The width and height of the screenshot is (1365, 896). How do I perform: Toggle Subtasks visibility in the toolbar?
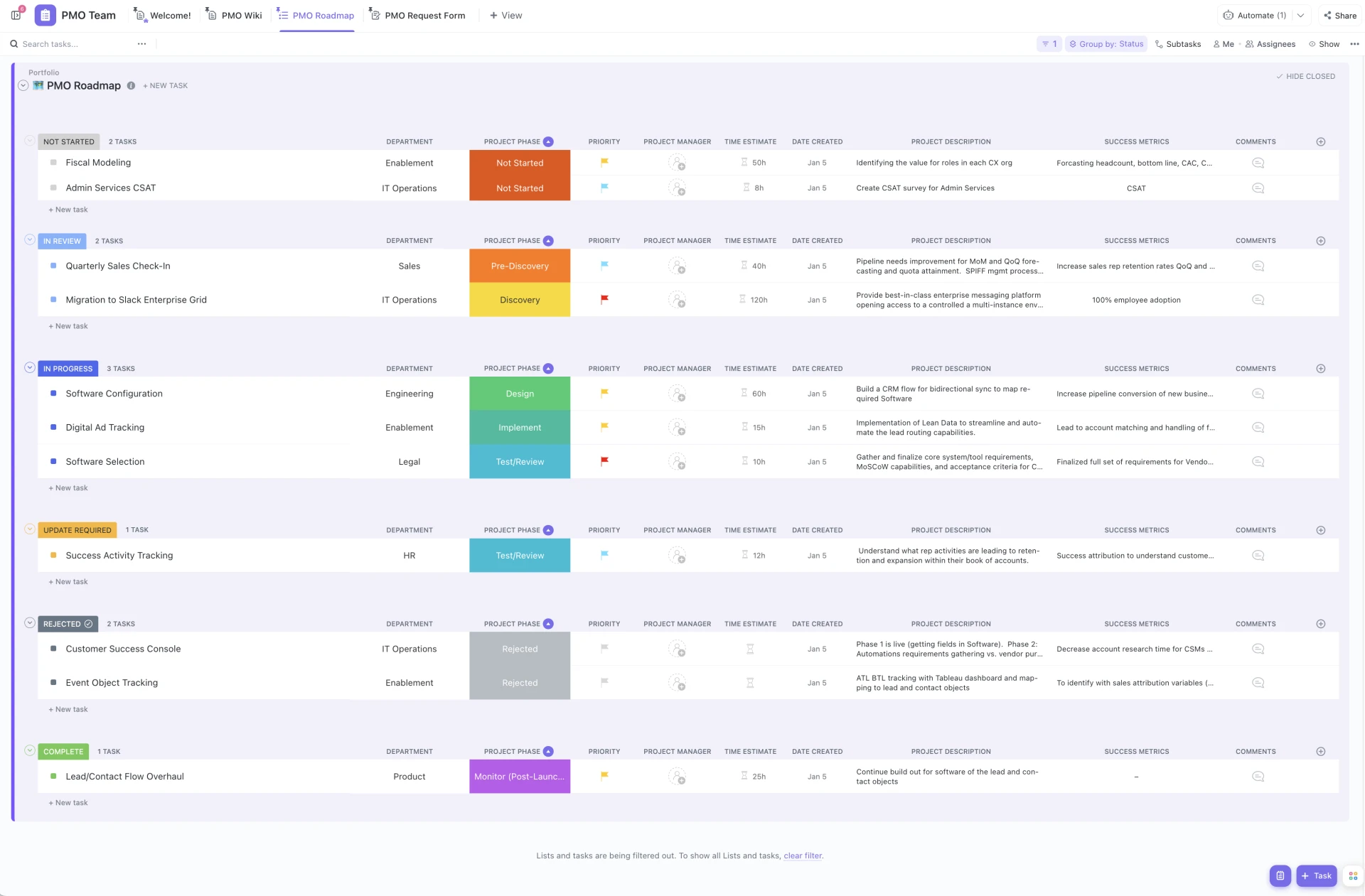point(1177,43)
